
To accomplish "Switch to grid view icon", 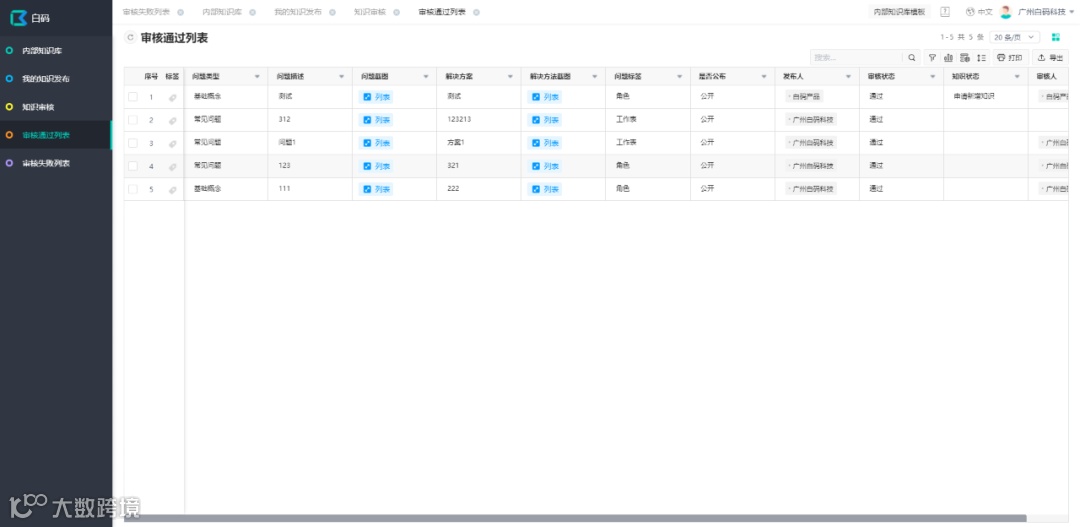I will click(x=1056, y=37).
